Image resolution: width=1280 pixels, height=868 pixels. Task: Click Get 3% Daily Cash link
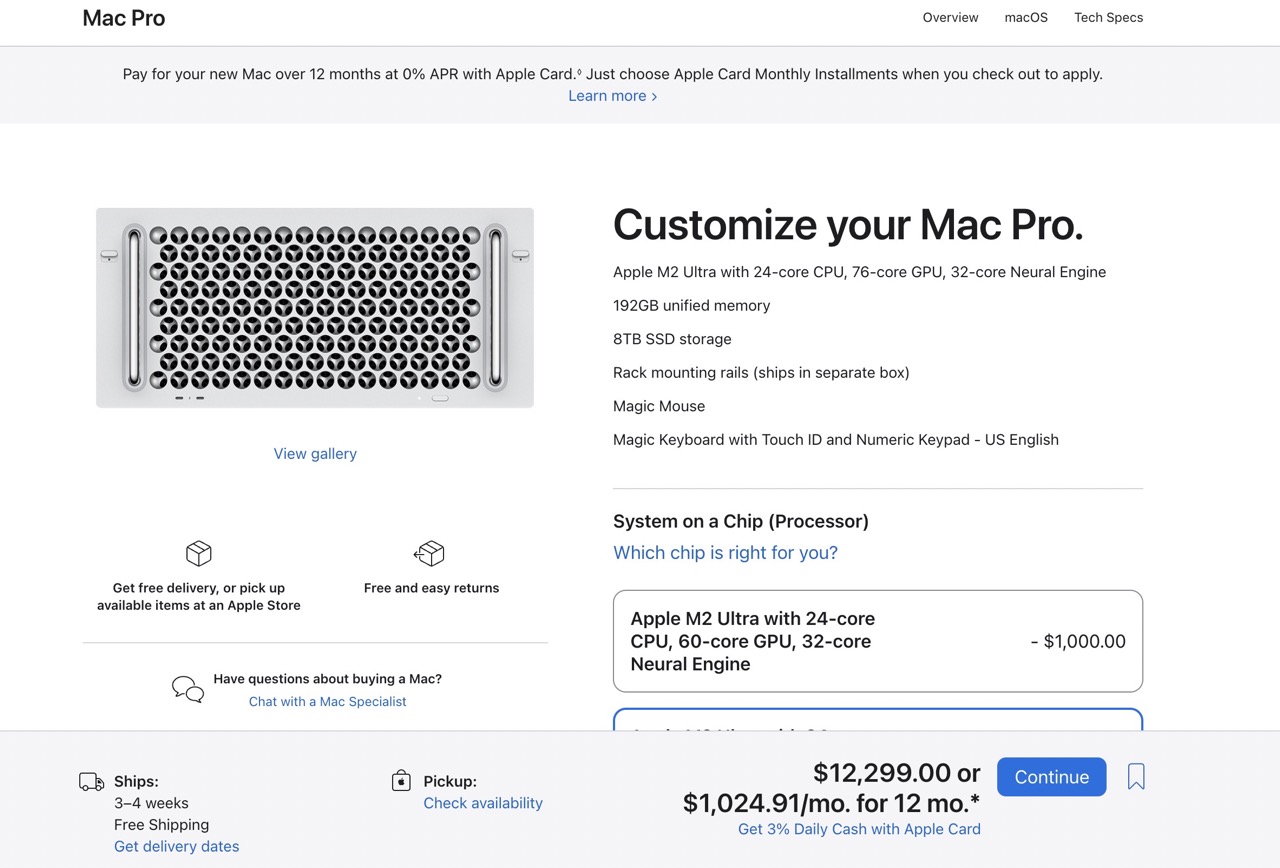859,829
